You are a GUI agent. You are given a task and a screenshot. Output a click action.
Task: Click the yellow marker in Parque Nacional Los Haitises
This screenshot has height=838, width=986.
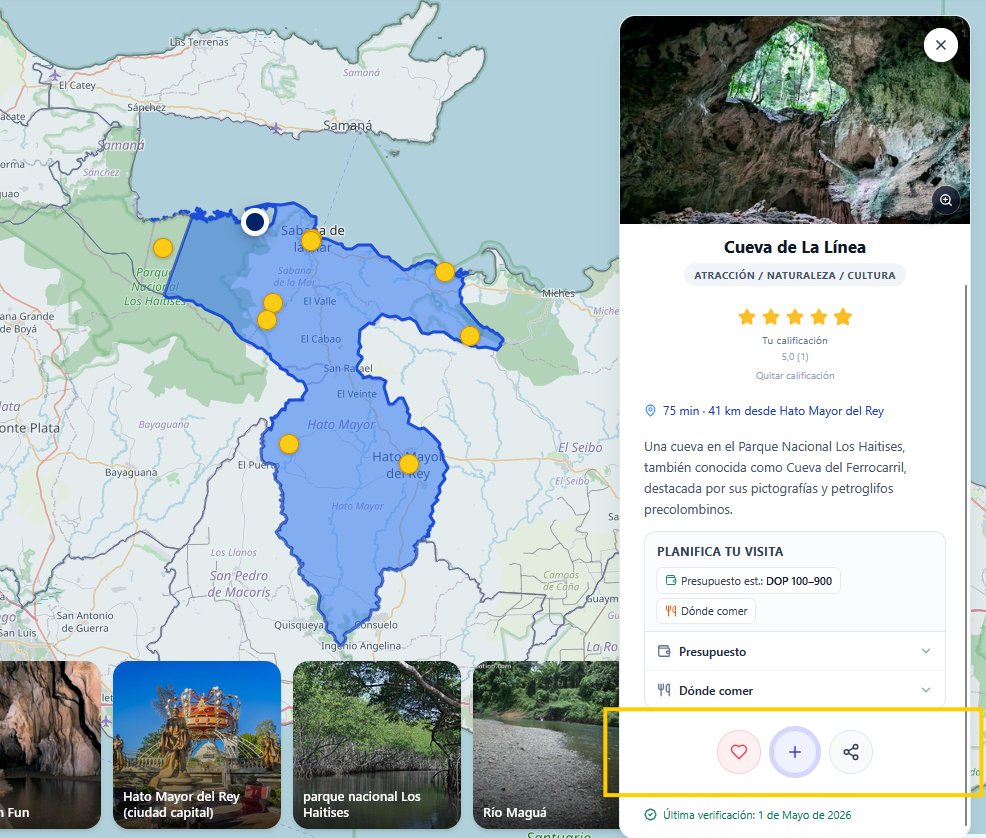point(163,248)
